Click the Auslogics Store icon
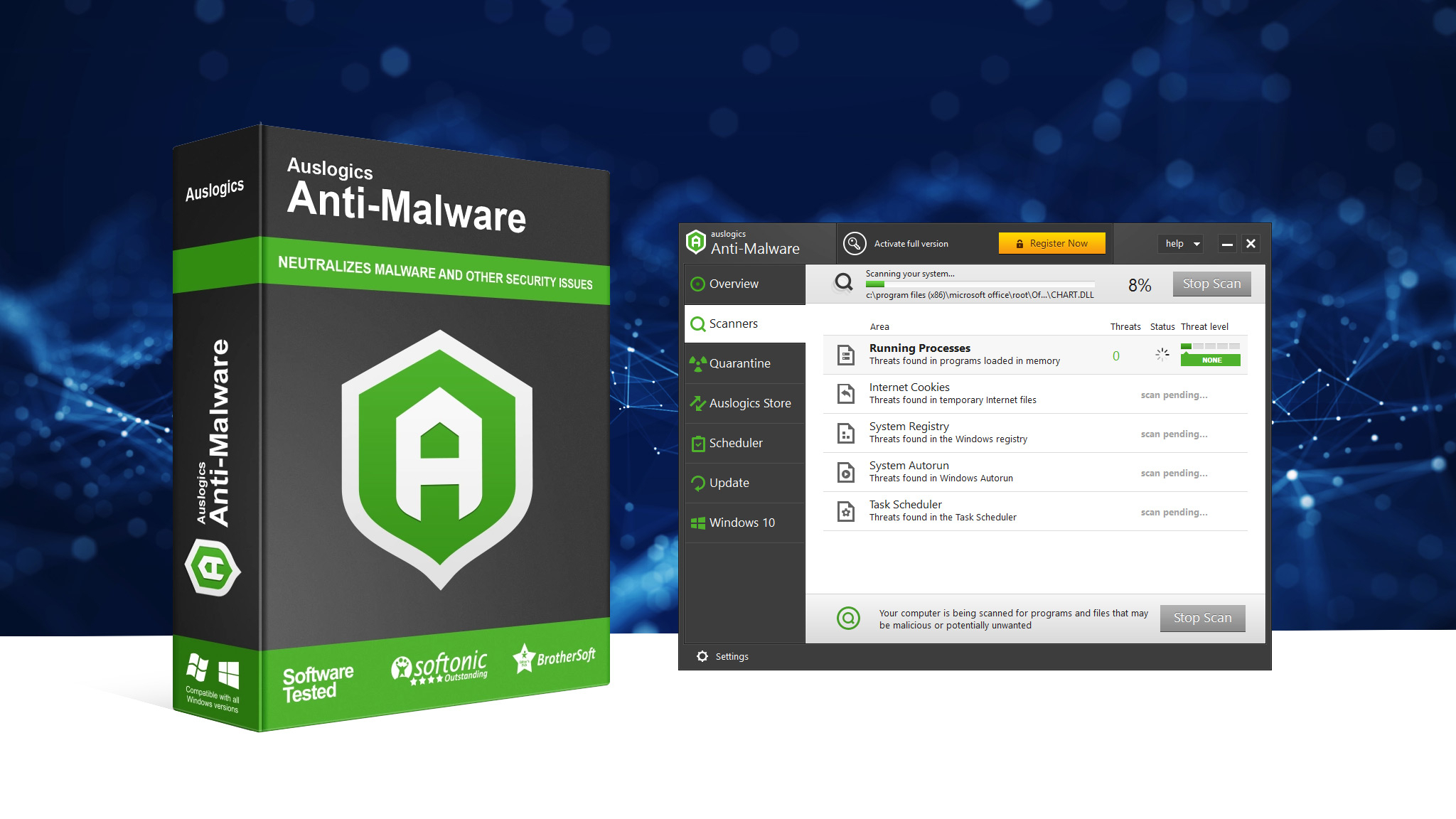The image size is (1456, 819). click(x=699, y=403)
